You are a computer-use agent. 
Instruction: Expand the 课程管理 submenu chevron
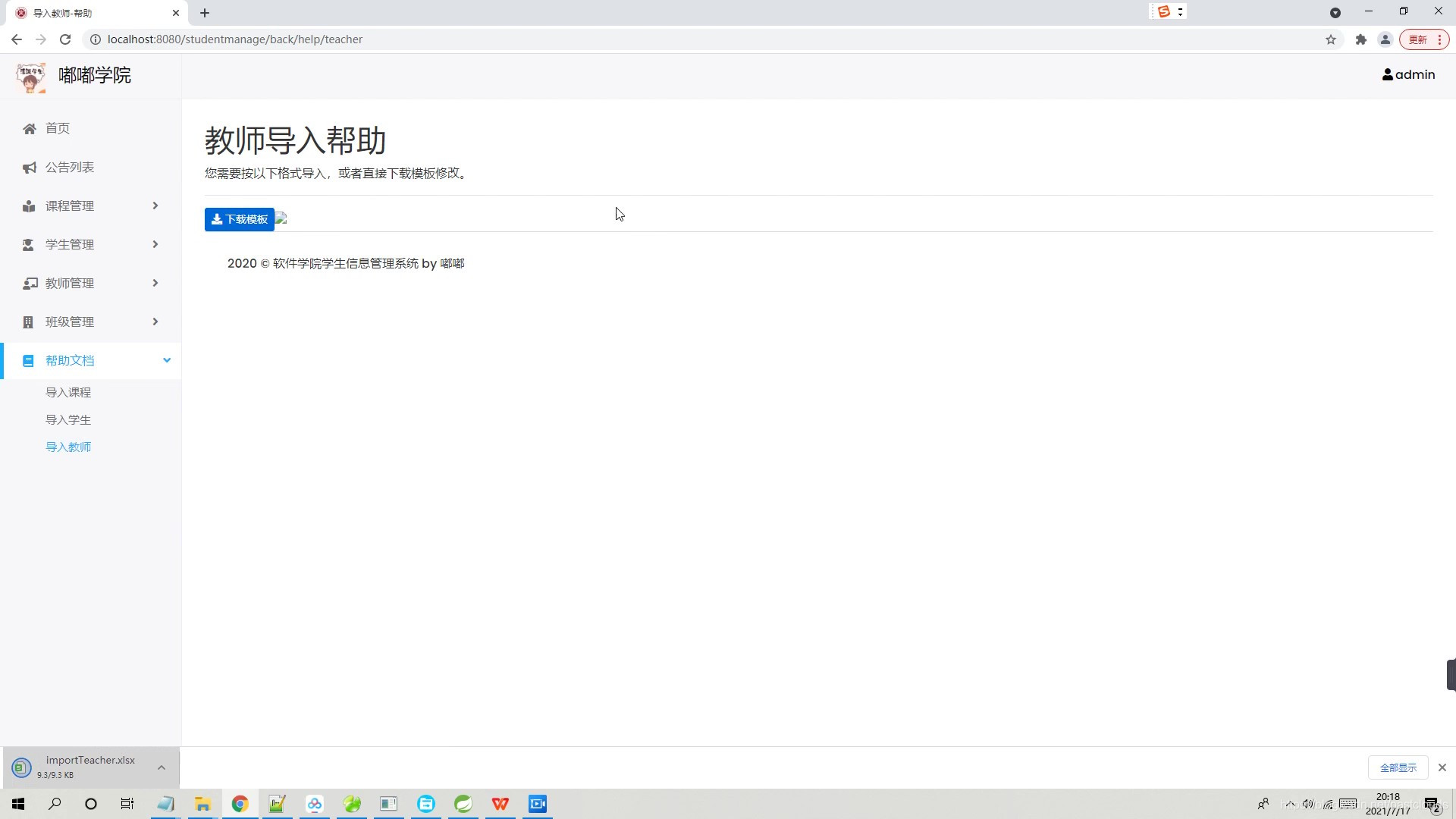tap(155, 206)
